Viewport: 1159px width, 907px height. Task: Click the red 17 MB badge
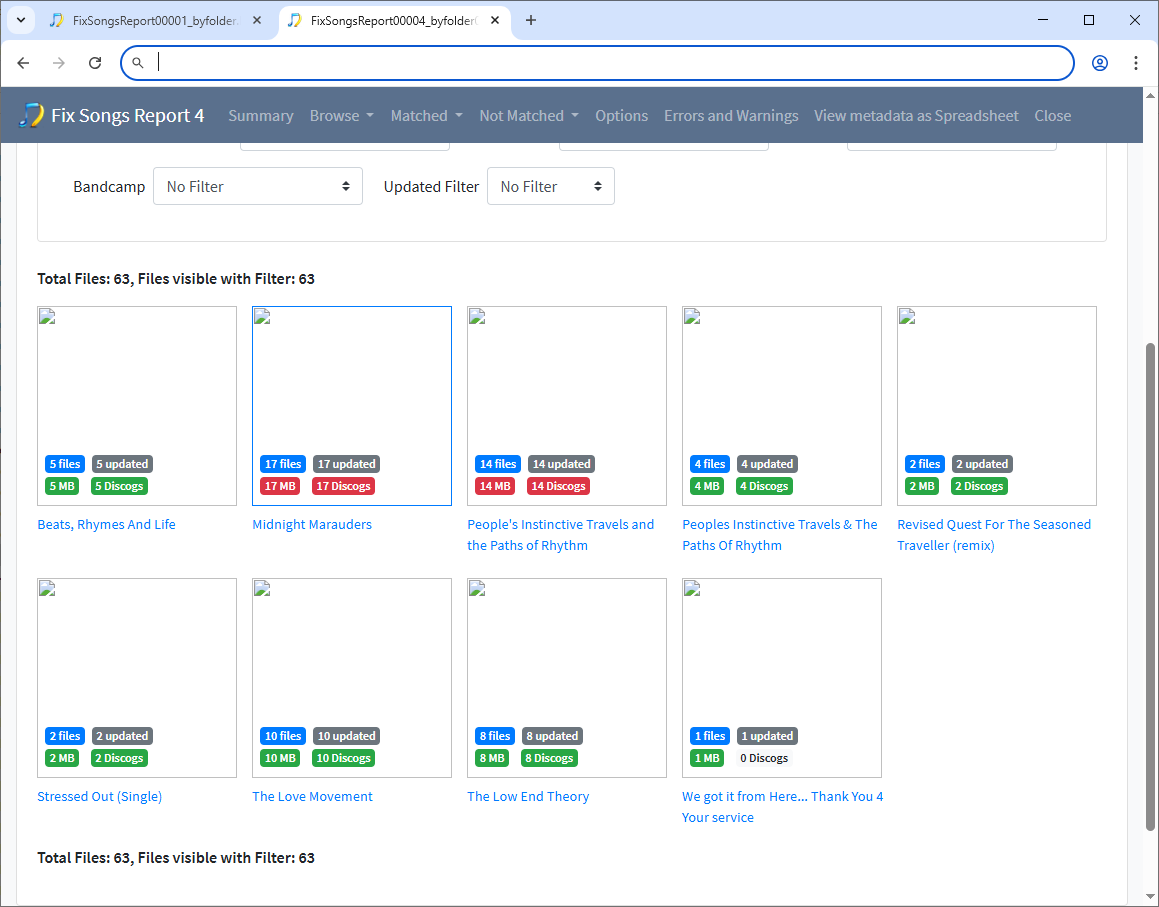click(x=280, y=486)
